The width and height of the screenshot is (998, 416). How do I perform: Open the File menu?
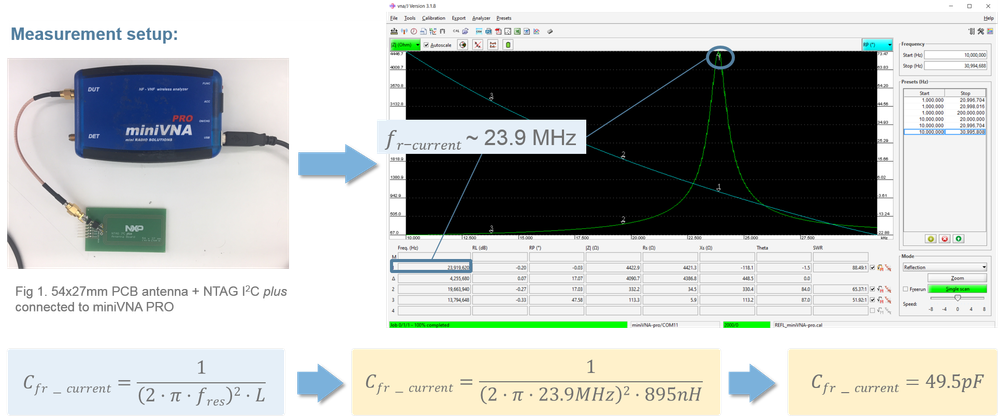point(393,18)
